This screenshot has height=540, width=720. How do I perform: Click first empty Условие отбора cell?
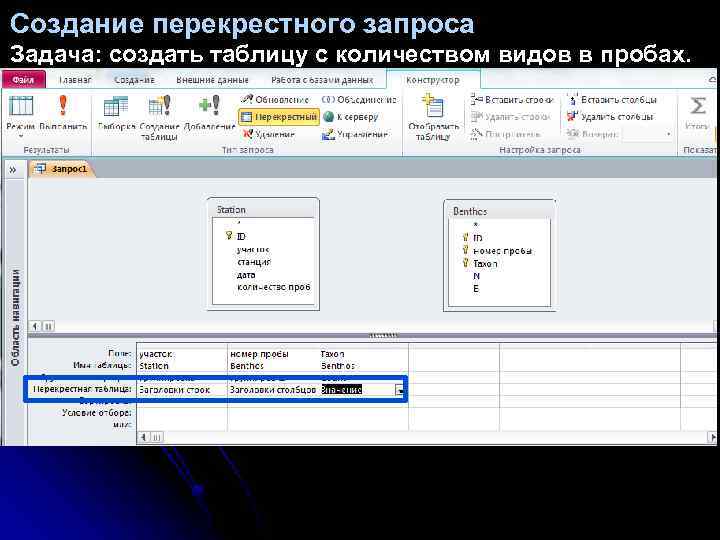coord(182,413)
